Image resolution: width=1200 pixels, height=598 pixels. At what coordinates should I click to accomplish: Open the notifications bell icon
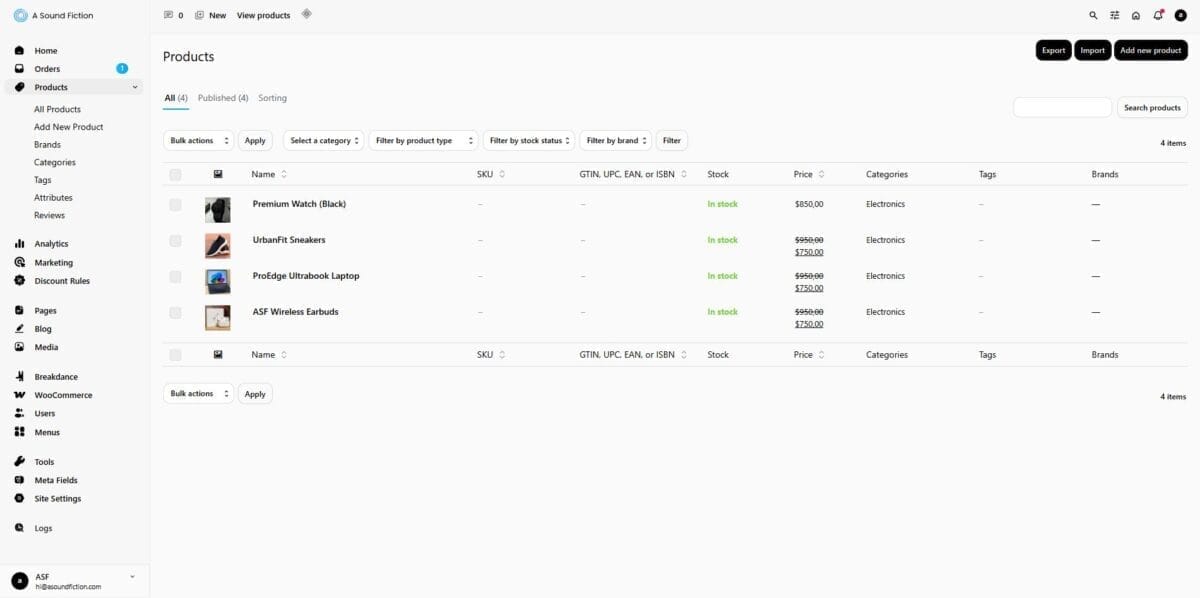(x=1158, y=16)
